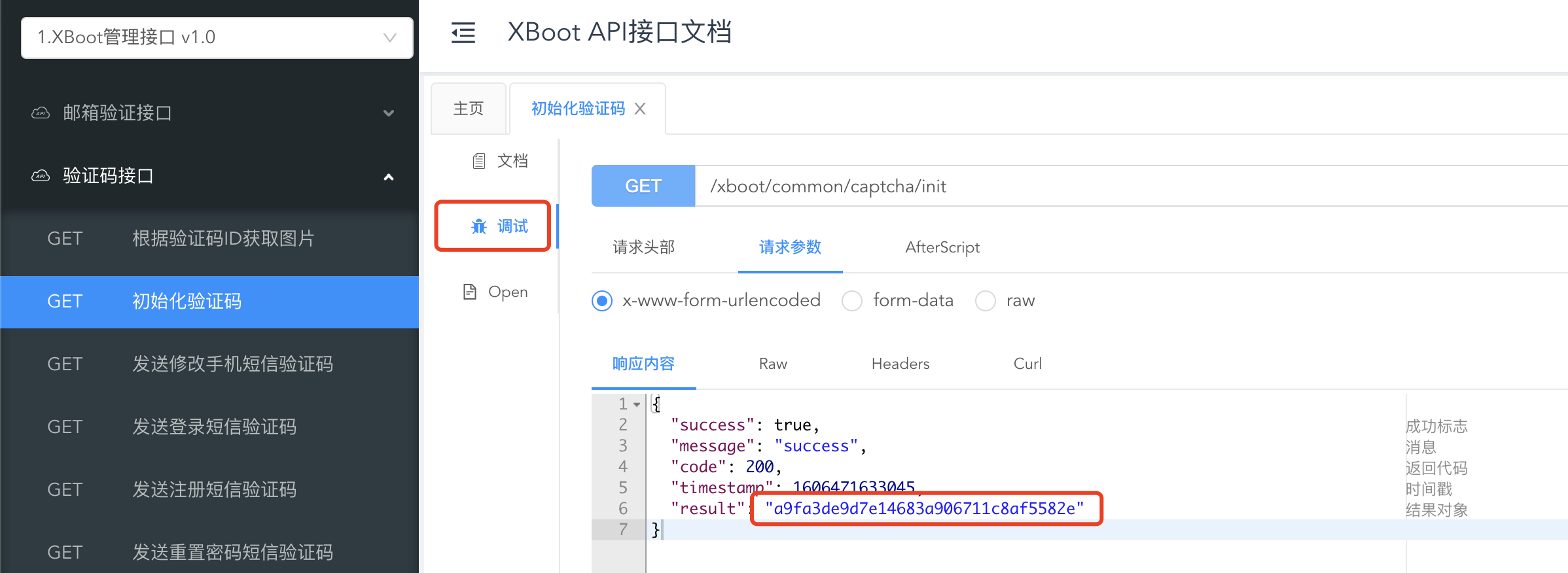Click the GET method button
The height and width of the screenshot is (573, 1568).
[x=643, y=186]
